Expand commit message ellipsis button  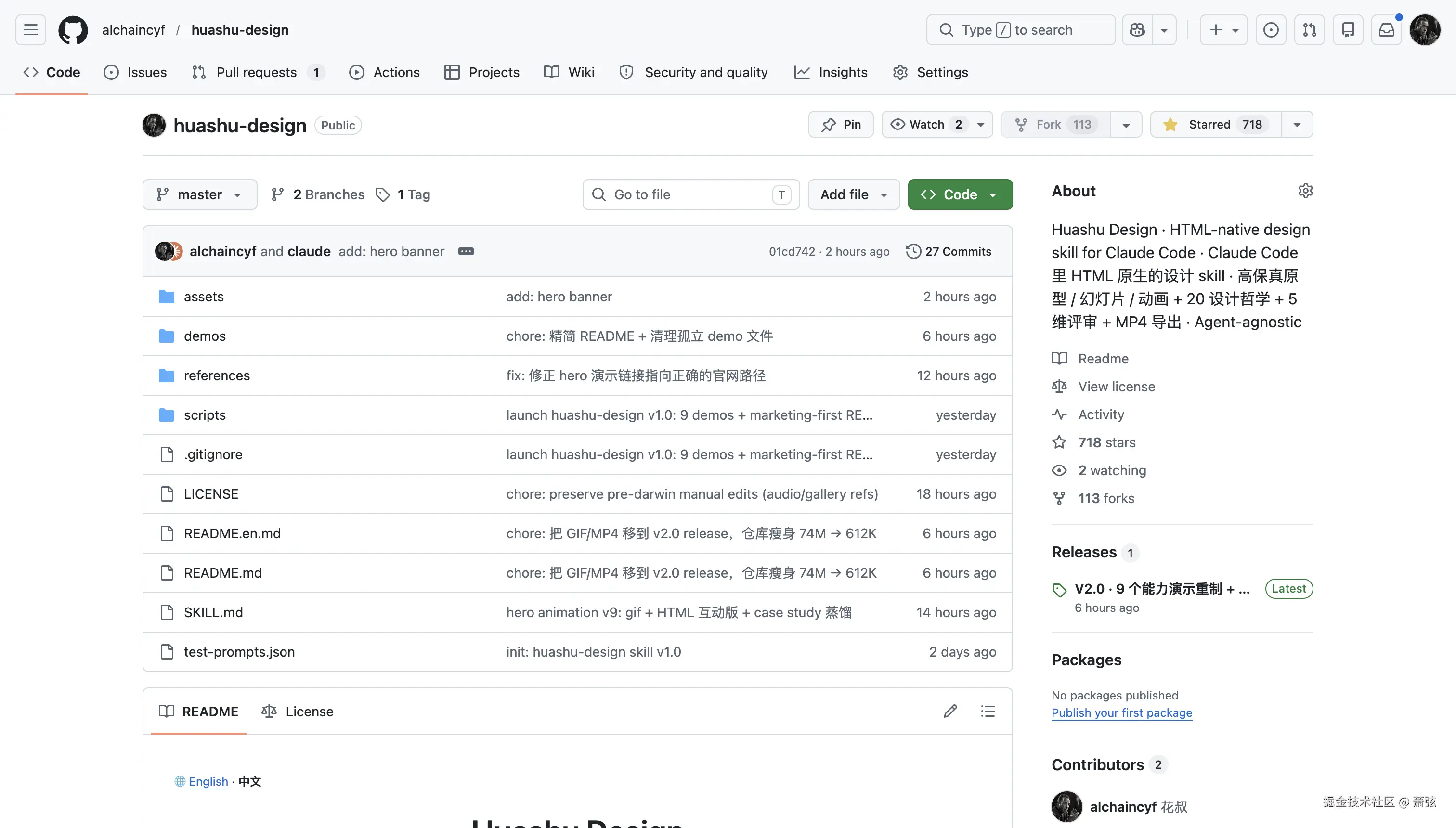(x=466, y=251)
